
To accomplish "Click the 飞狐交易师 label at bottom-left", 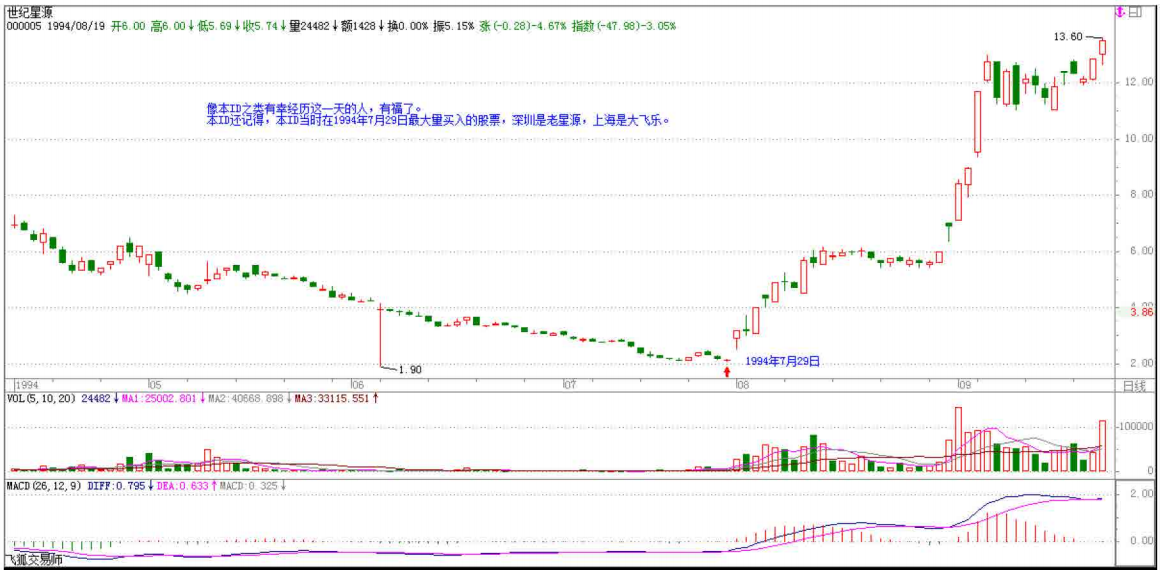I will (34, 561).
